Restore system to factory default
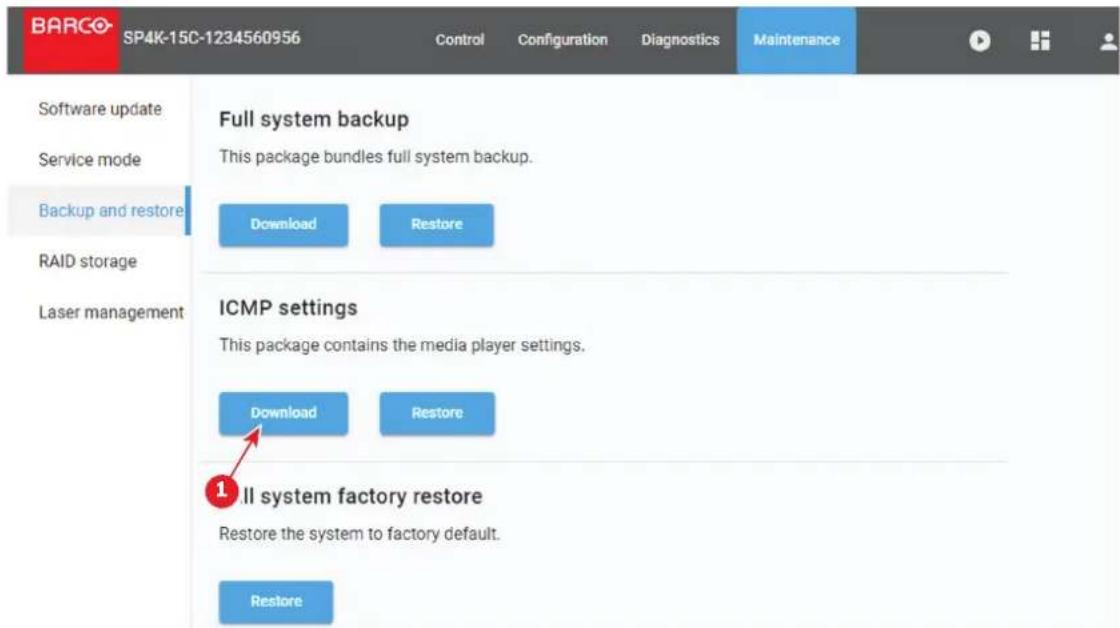The image size is (1120, 628). tap(276, 602)
